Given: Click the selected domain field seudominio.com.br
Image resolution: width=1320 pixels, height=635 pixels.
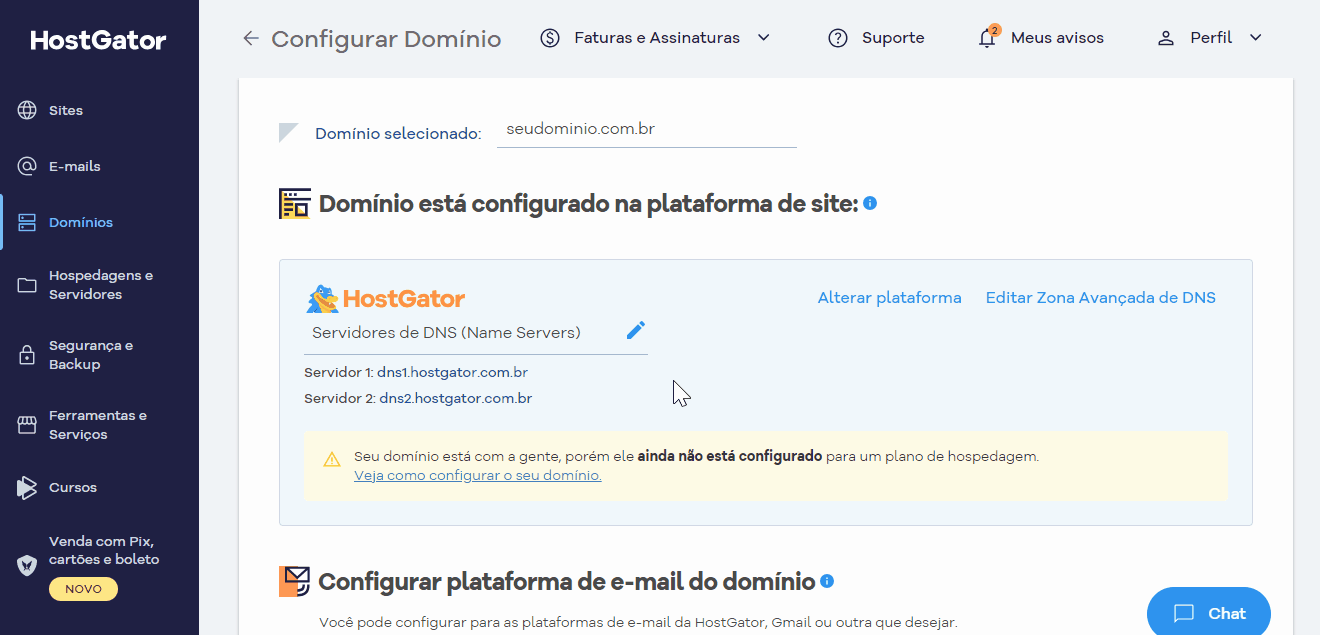Looking at the screenshot, I should point(647,130).
